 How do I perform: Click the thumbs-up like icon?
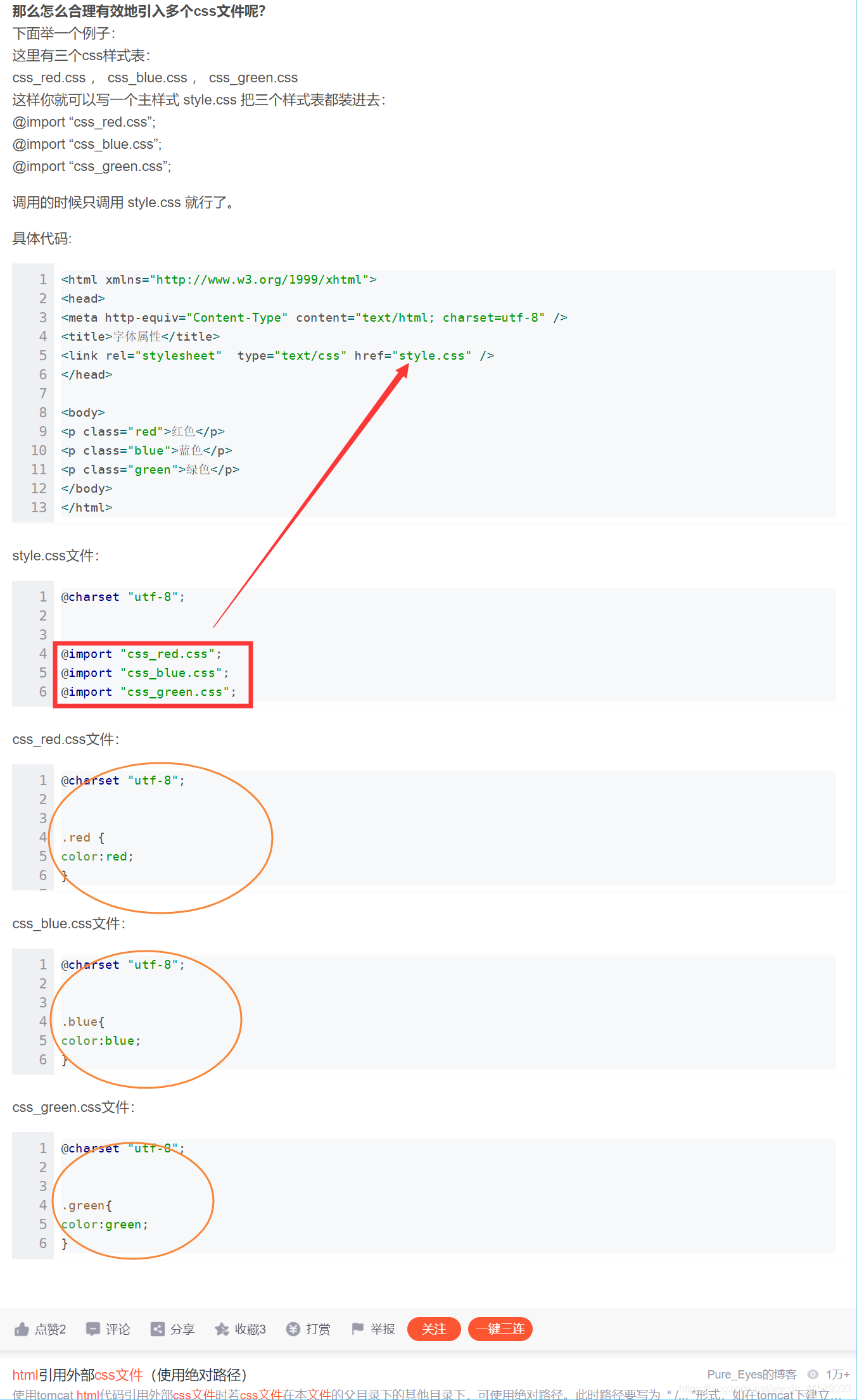pos(22,1328)
